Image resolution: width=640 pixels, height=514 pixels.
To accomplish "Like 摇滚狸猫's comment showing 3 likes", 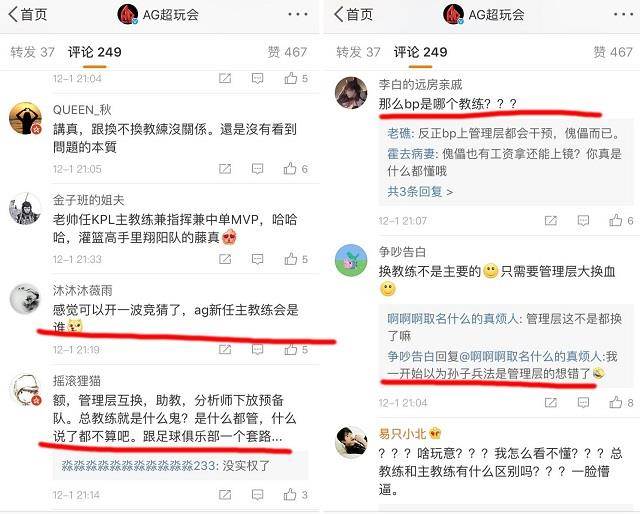I will pos(290,494).
